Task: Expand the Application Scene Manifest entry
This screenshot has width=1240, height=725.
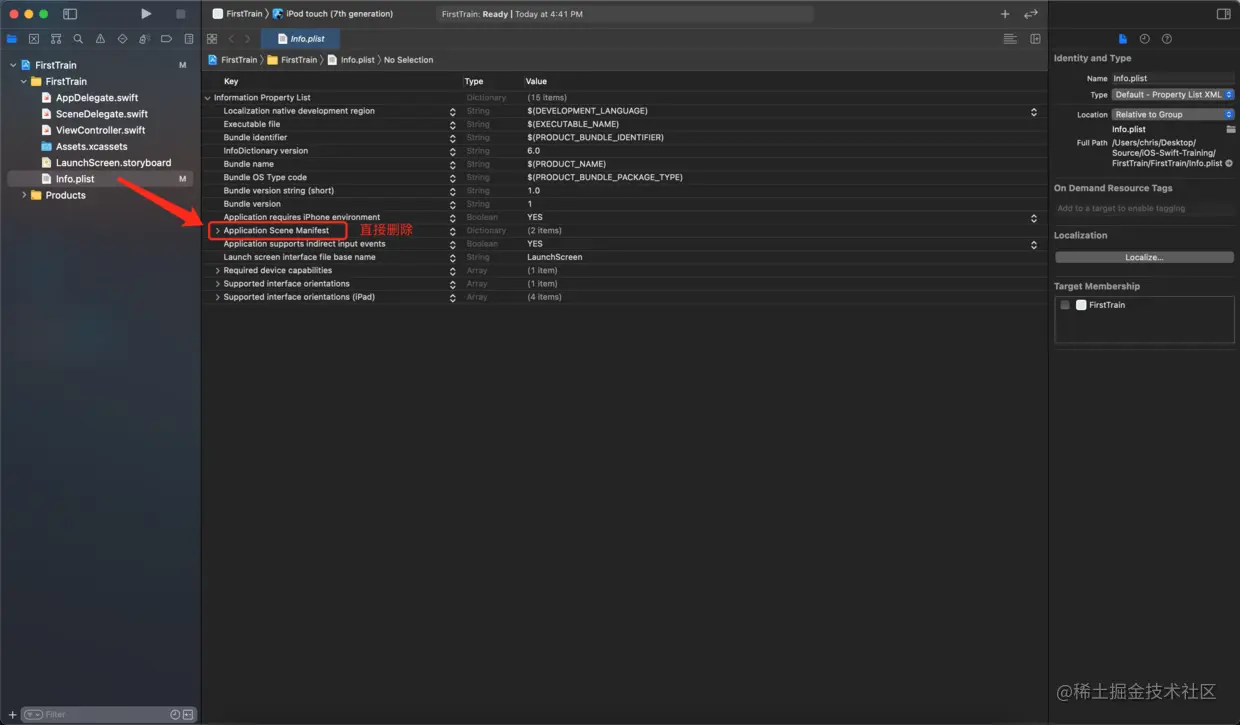Action: click(218, 230)
